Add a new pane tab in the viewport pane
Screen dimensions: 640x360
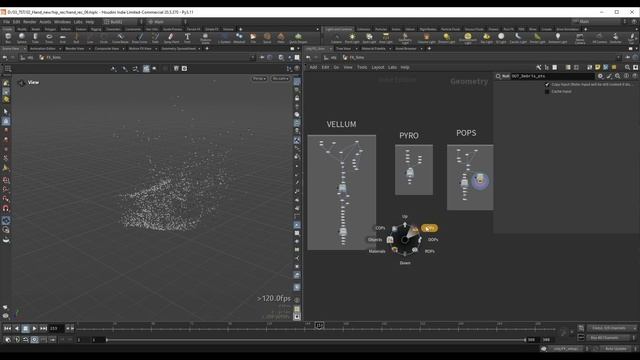tap(207, 49)
